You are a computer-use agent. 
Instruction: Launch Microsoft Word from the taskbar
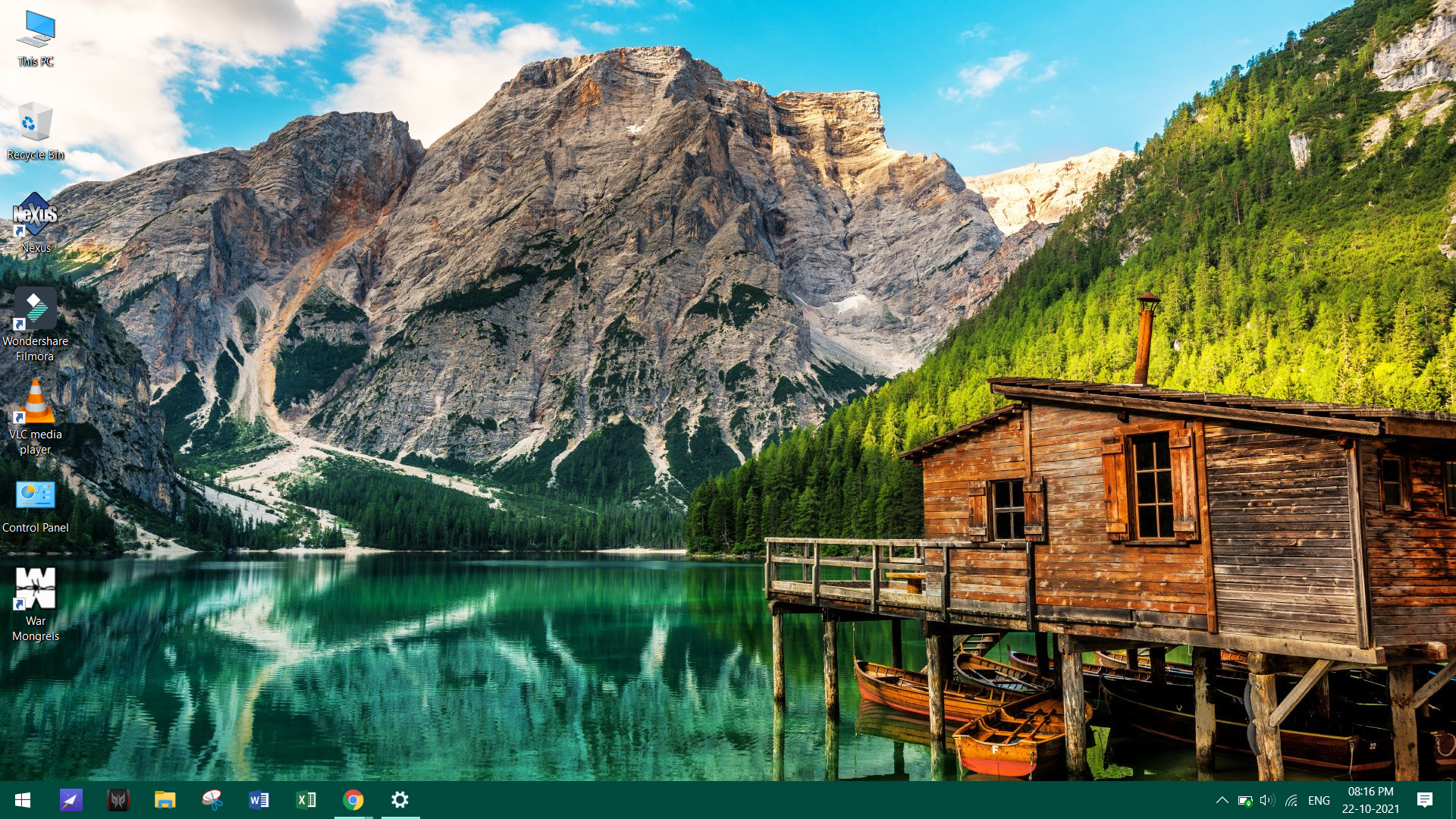(259, 800)
